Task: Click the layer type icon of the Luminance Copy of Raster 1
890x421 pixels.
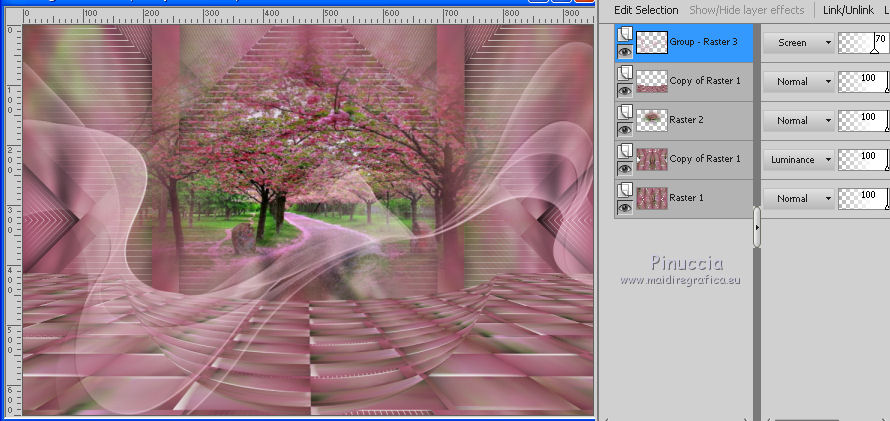Action: click(624, 151)
